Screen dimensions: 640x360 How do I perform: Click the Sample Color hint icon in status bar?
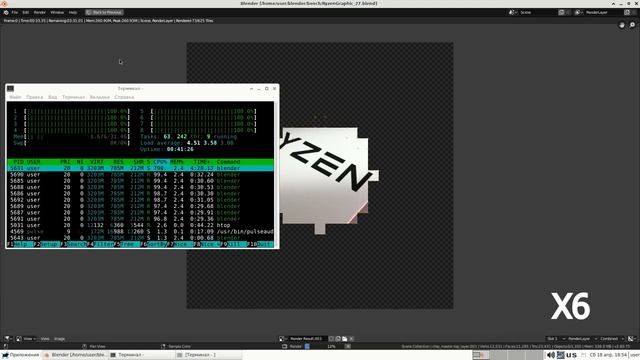[x=163, y=346]
